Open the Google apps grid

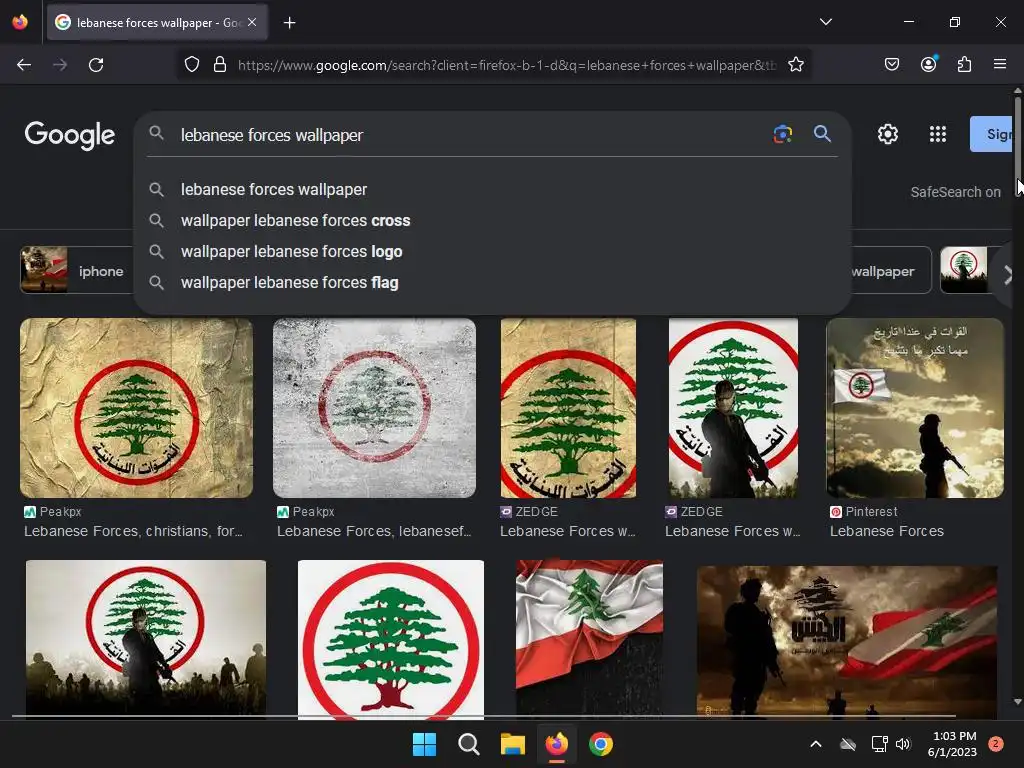[x=938, y=134]
